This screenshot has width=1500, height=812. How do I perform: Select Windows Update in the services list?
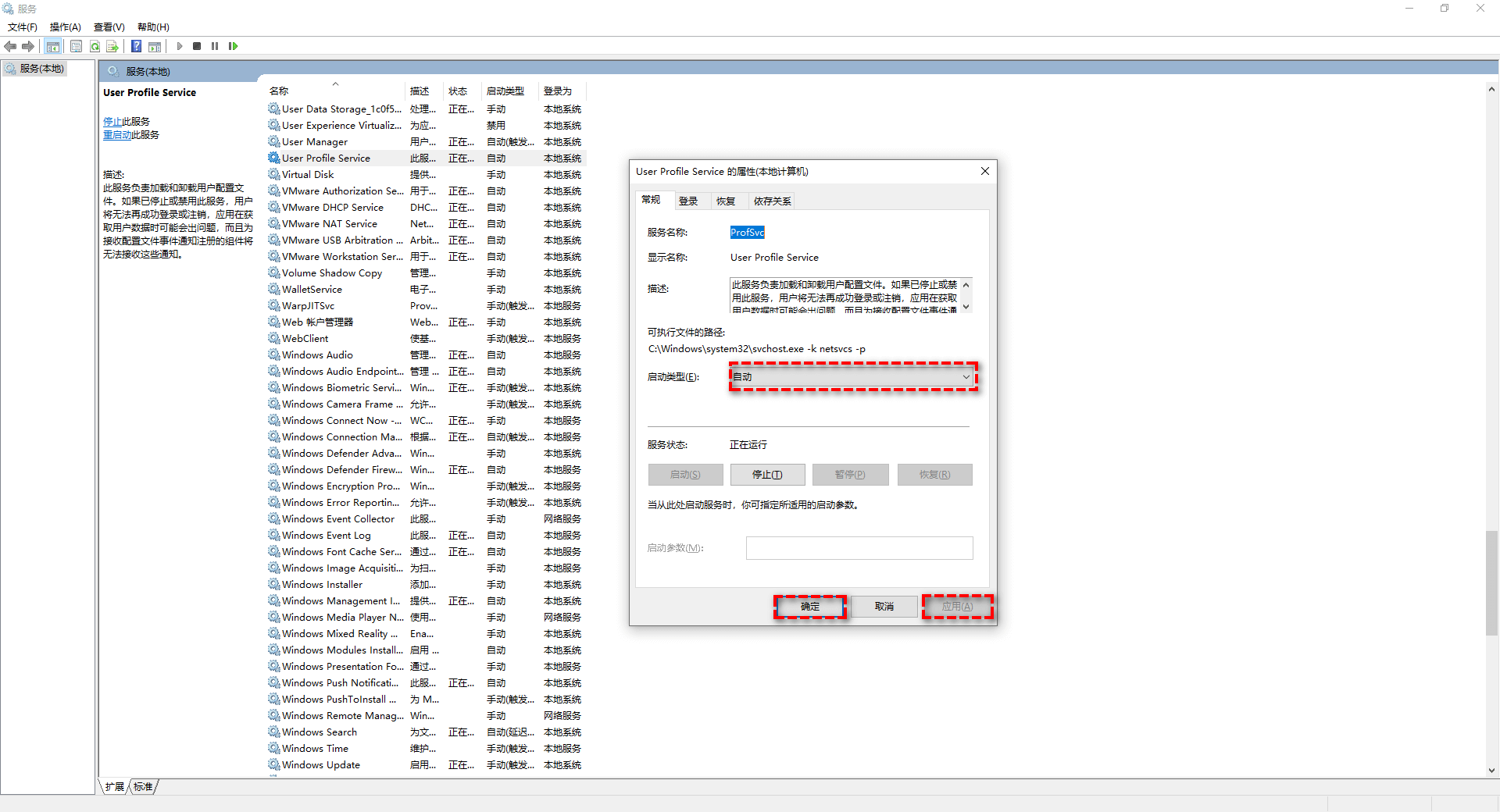point(320,765)
